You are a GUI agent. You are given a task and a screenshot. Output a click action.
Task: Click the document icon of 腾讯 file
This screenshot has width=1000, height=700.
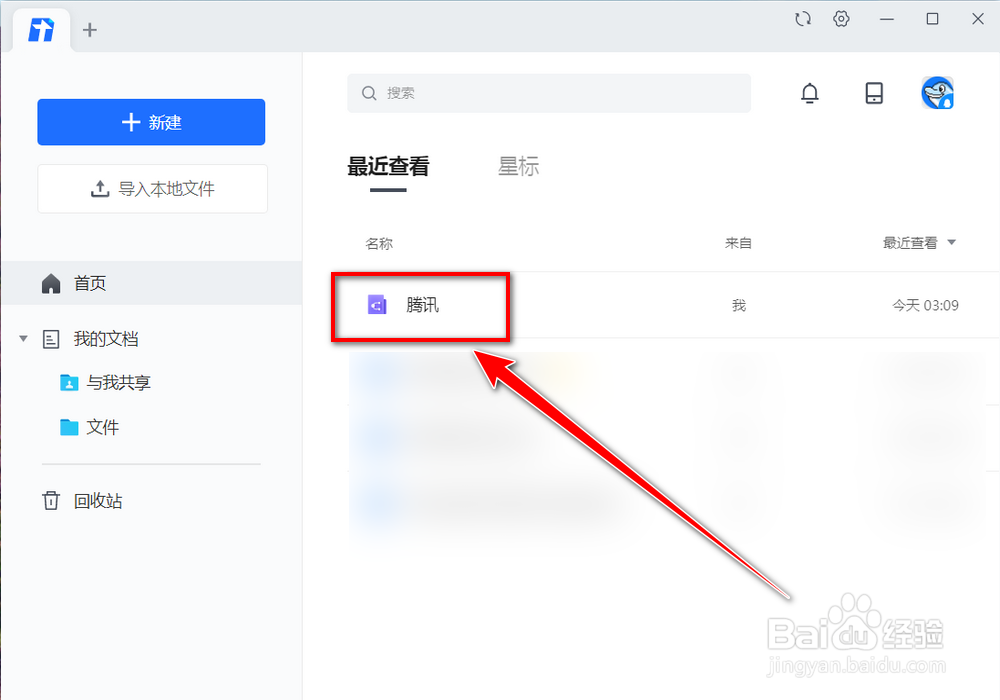376,306
